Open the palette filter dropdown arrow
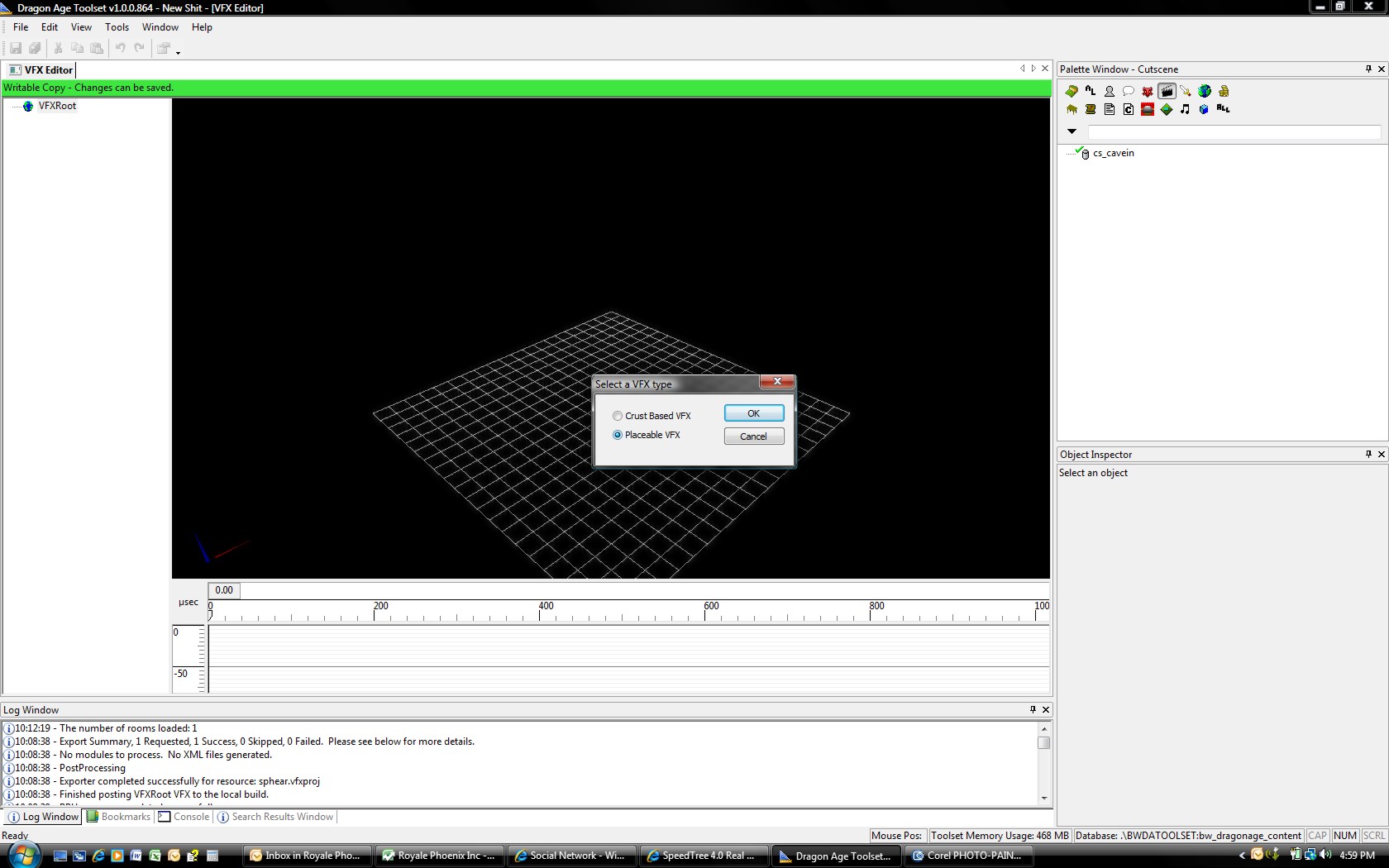 [x=1072, y=131]
